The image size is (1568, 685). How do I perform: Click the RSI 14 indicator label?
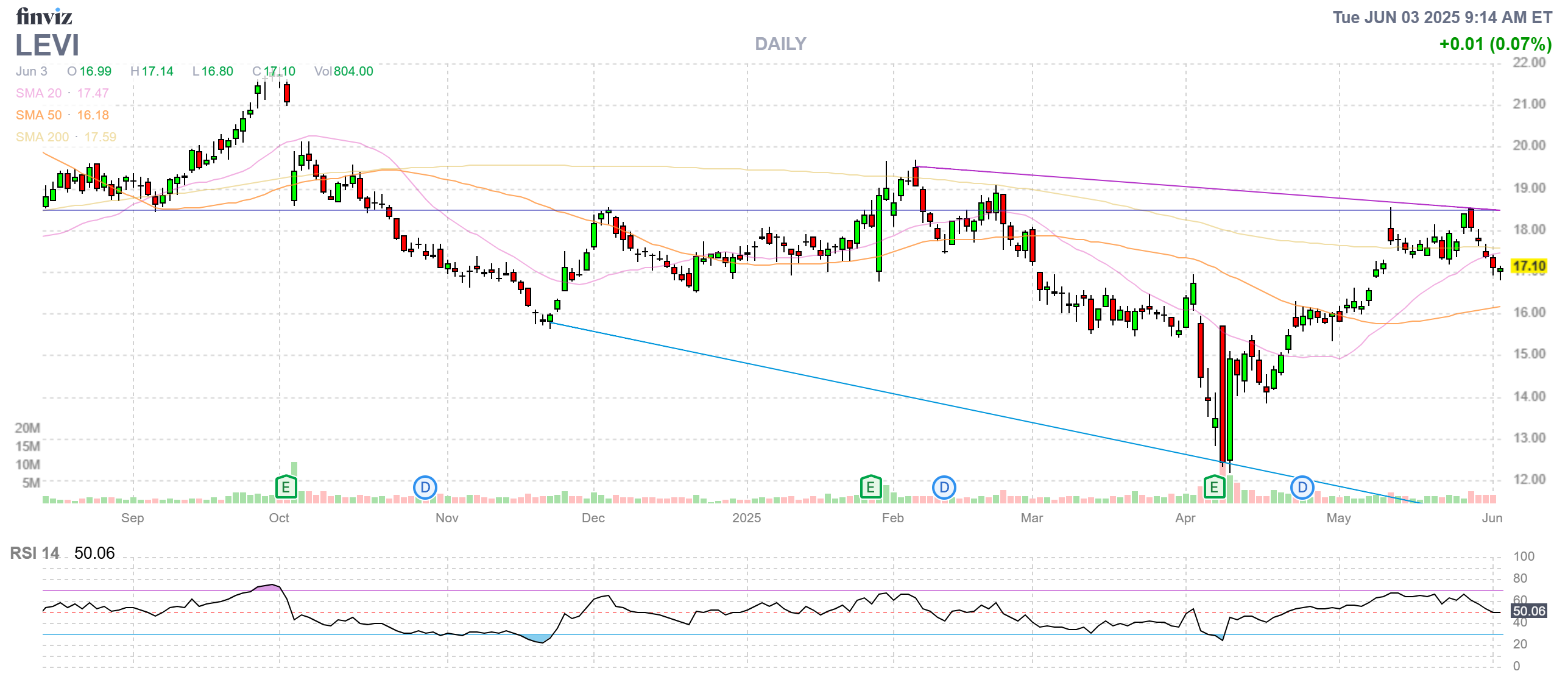point(35,553)
